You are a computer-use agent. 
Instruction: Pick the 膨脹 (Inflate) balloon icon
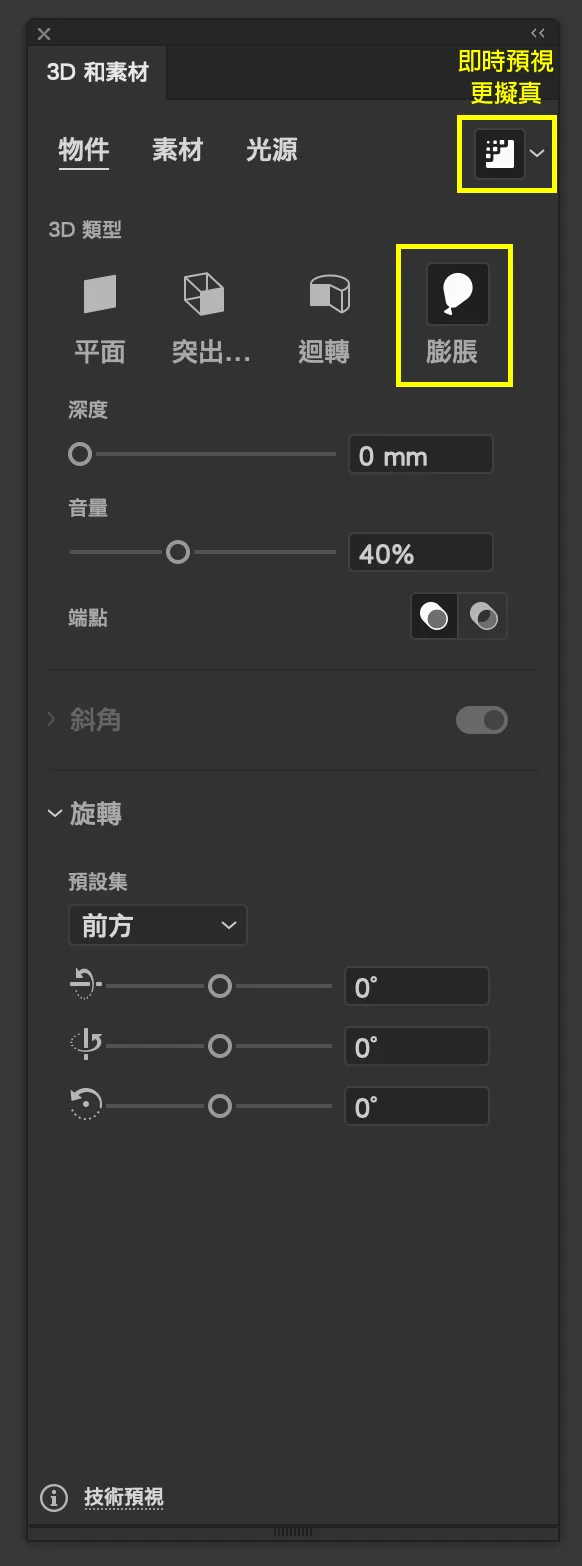click(x=458, y=294)
